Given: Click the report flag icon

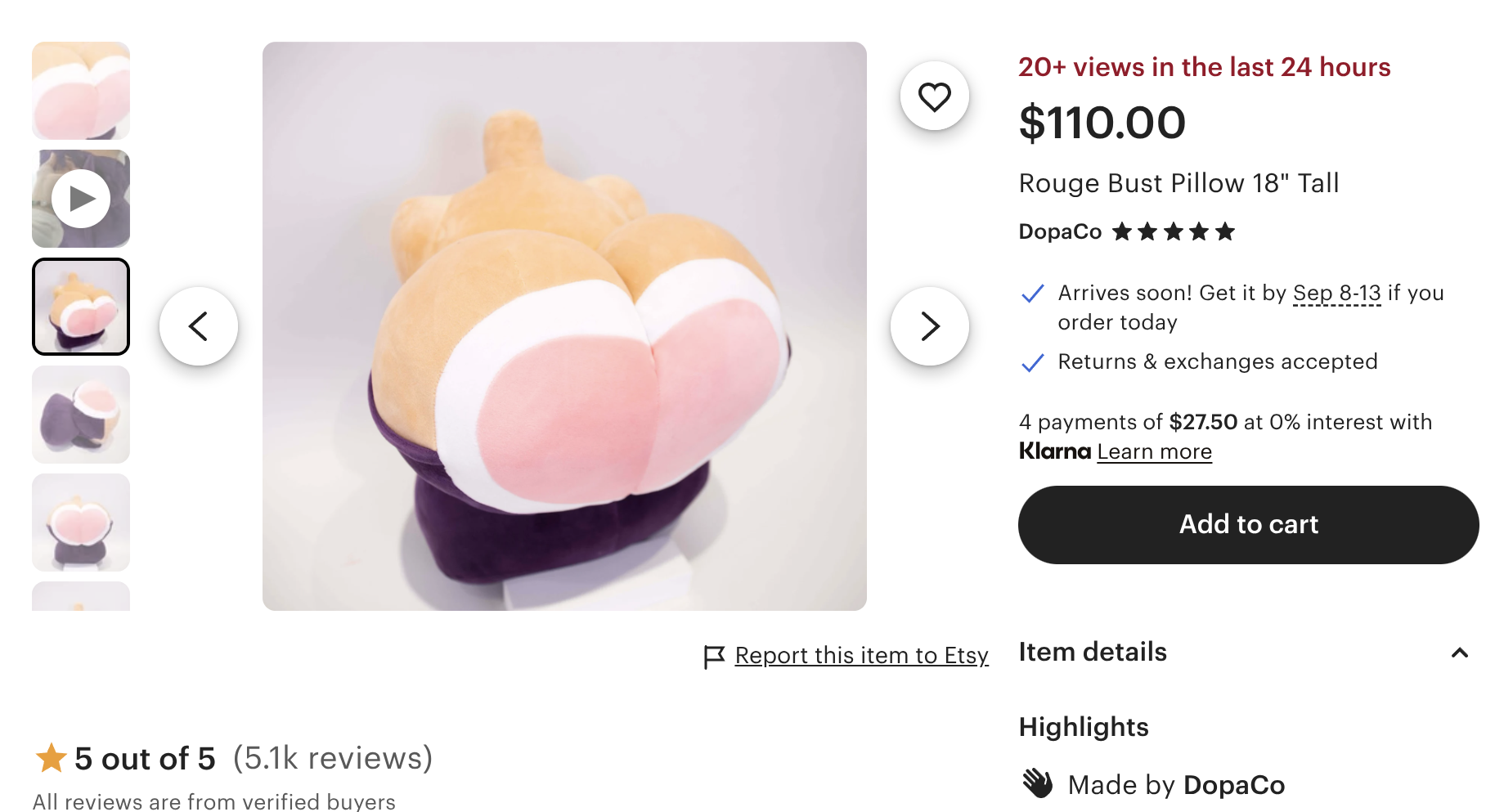Looking at the screenshot, I should 714,657.
